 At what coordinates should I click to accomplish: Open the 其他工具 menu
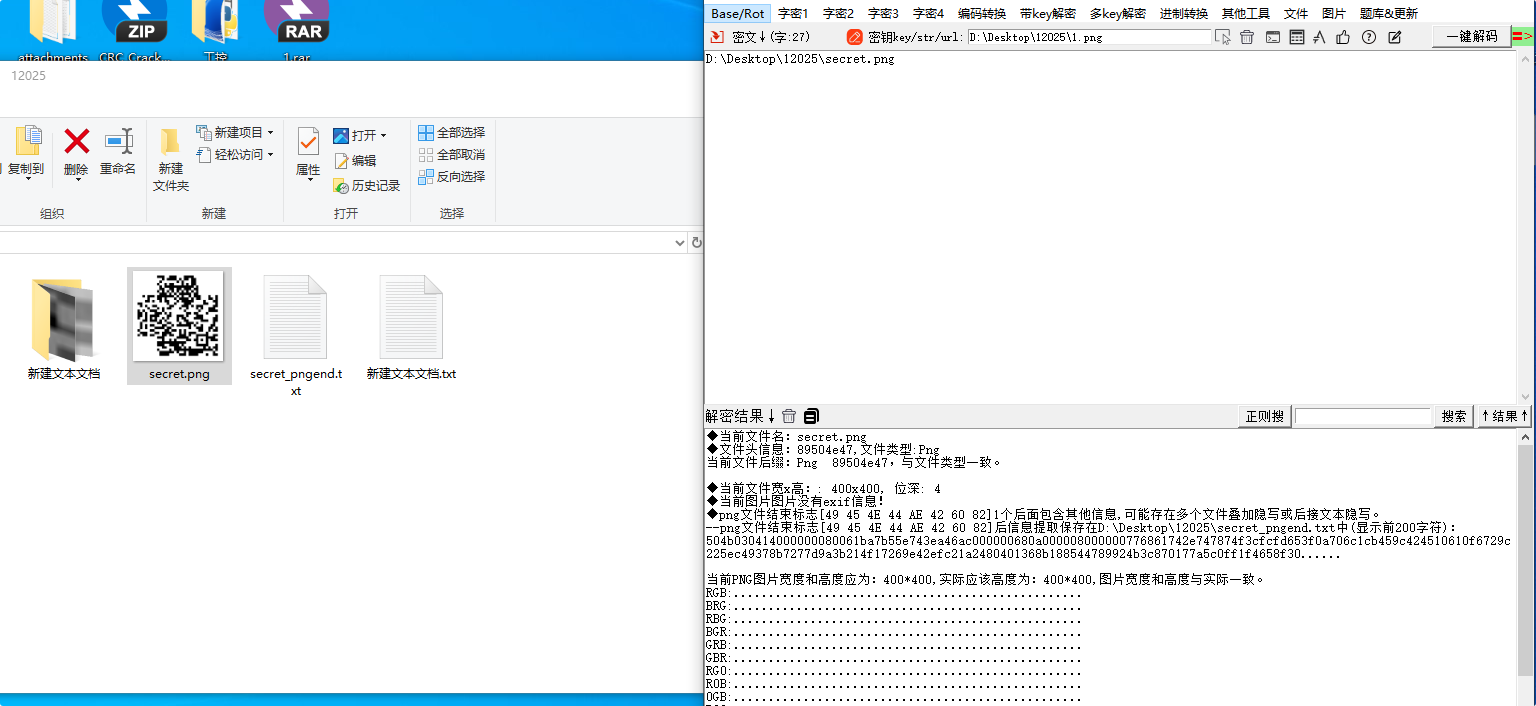(1246, 13)
